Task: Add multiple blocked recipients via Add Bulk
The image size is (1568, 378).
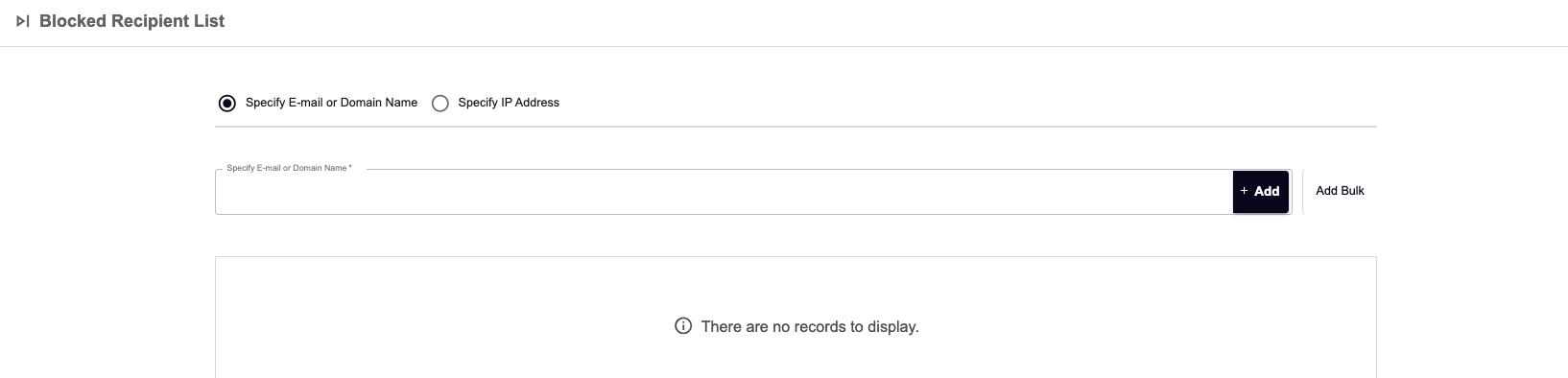Action: coord(1340,191)
